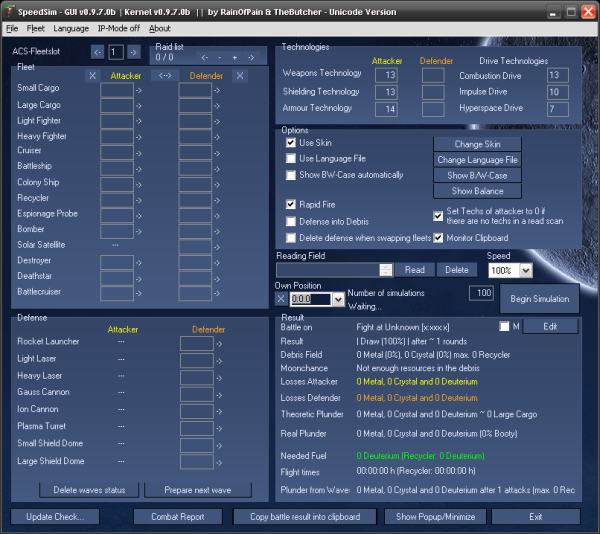Click arrow next to Rocket Launcher defender field
Viewport: 600px width, 534px height.
pyautogui.click(x=219, y=344)
